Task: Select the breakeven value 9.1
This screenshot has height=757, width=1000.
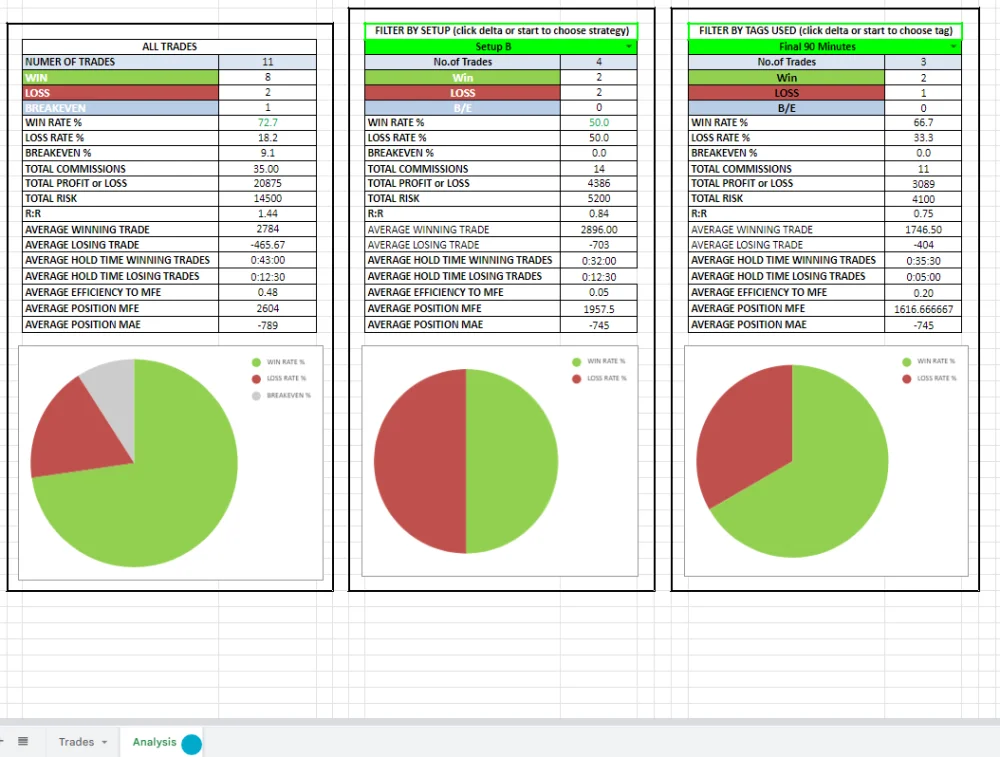Action: coord(267,153)
